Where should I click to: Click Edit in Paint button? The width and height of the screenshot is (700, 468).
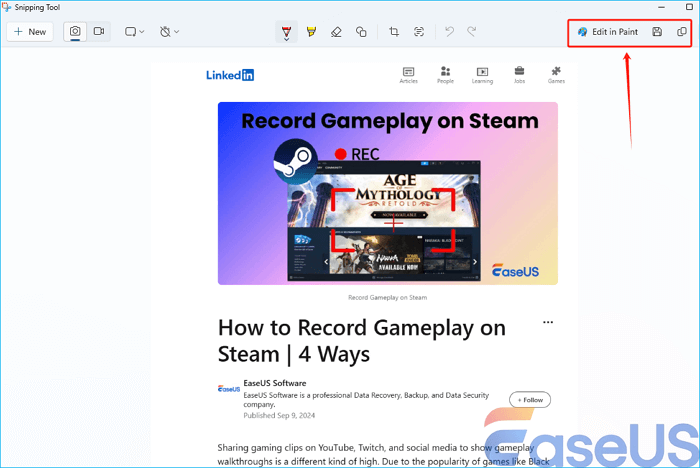608,32
